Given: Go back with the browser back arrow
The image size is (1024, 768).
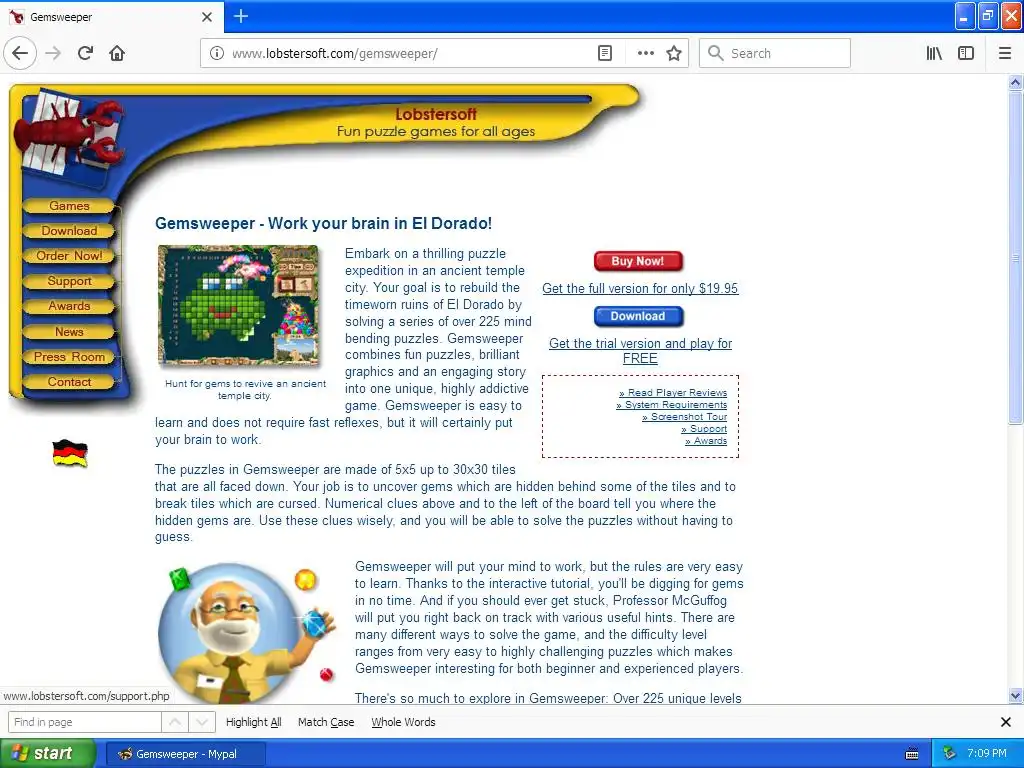Looking at the screenshot, I should [20, 53].
